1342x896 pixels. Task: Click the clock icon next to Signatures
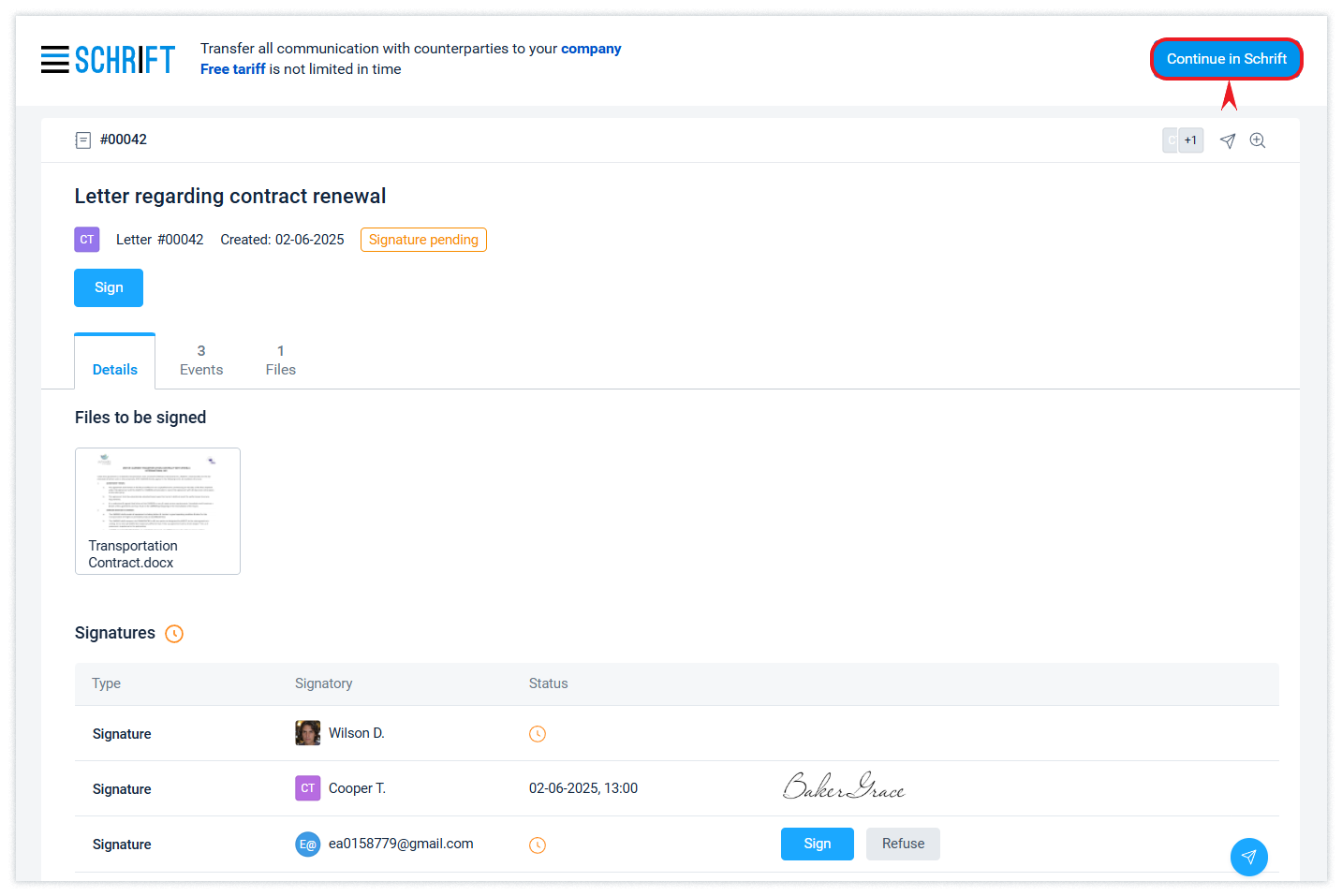pos(174,634)
